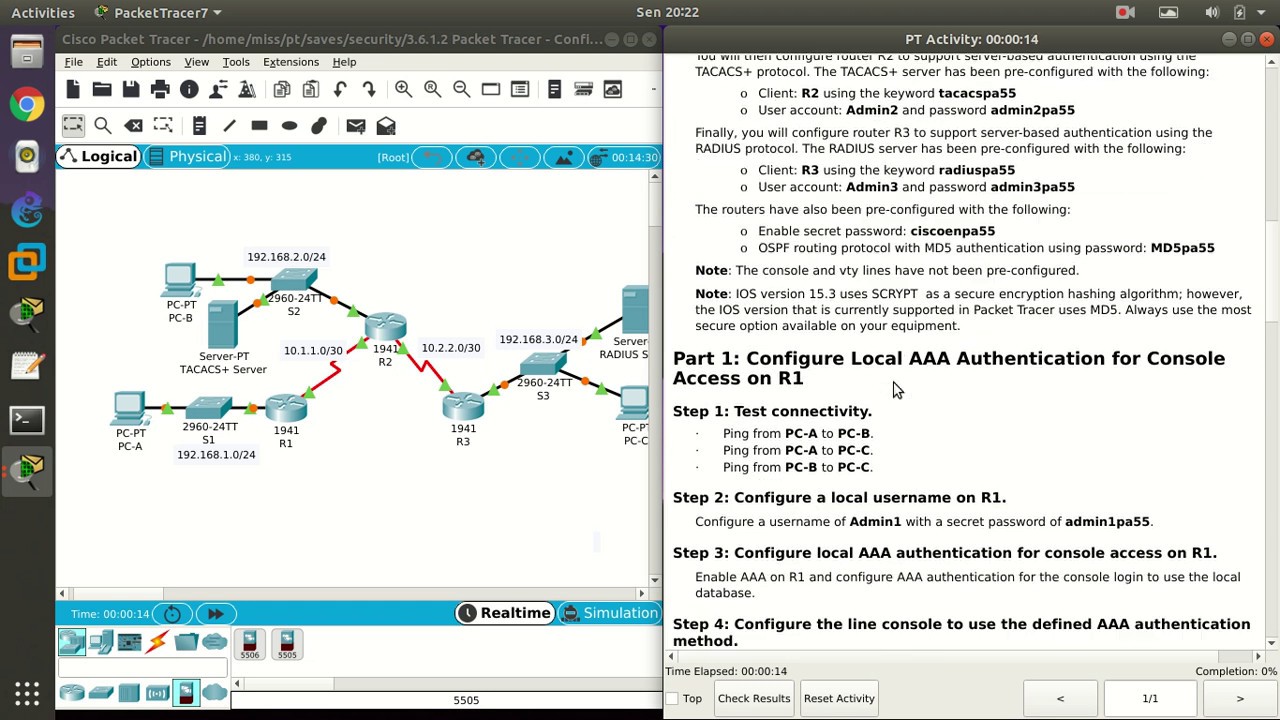This screenshot has width=1280, height=720.
Task: Select Routers subcategory icon
Action: pyautogui.click(x=72, y=692)
